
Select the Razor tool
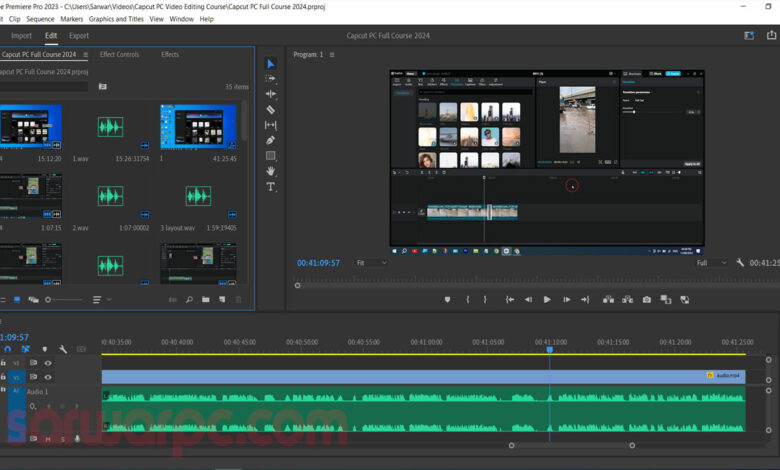[x=271, y=109]
